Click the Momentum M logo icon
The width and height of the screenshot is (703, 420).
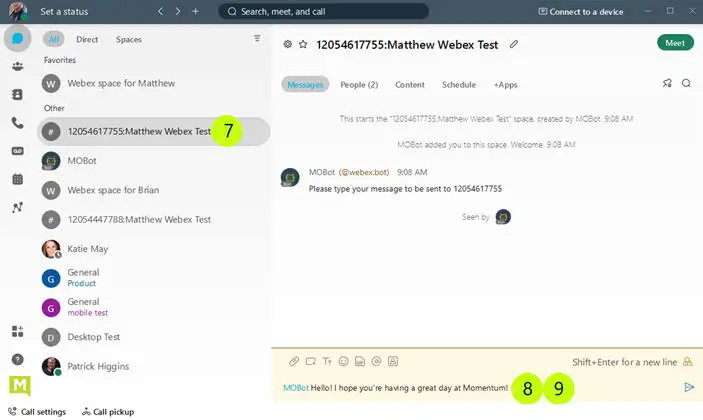coord(20,385)
